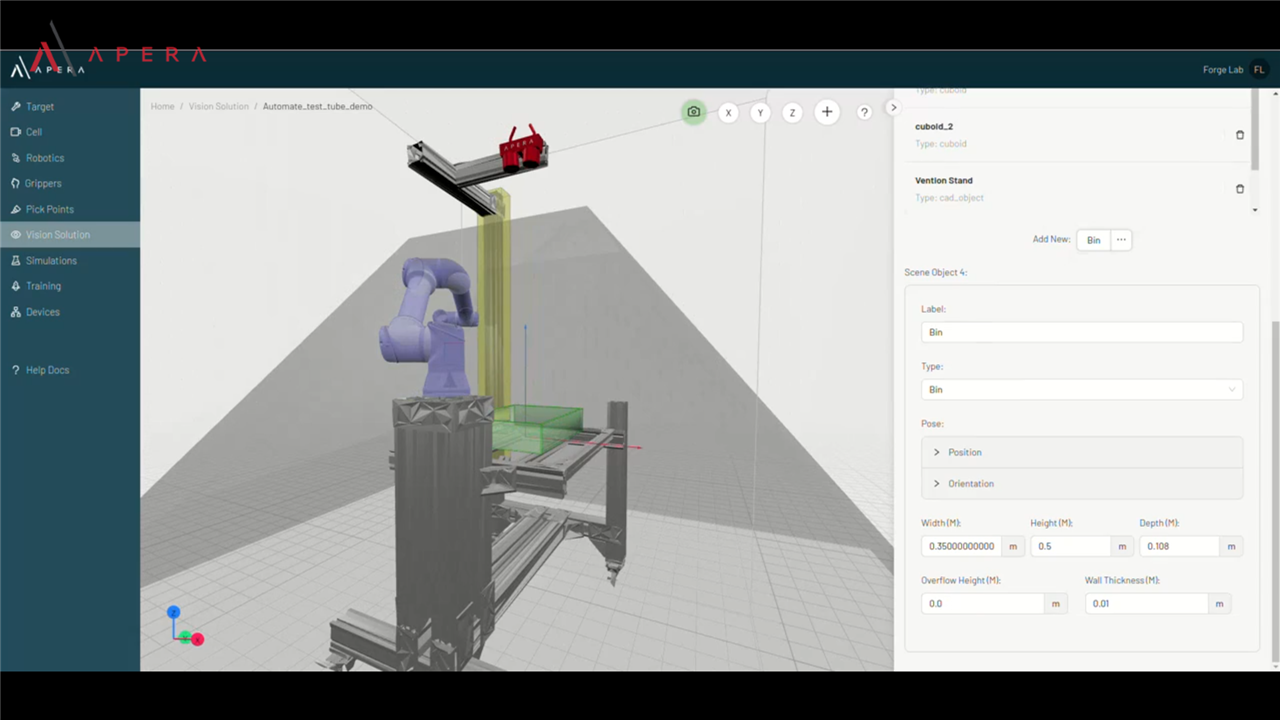
Task: Click the Depth (M) input field
Action: (x=1179, y=546)
